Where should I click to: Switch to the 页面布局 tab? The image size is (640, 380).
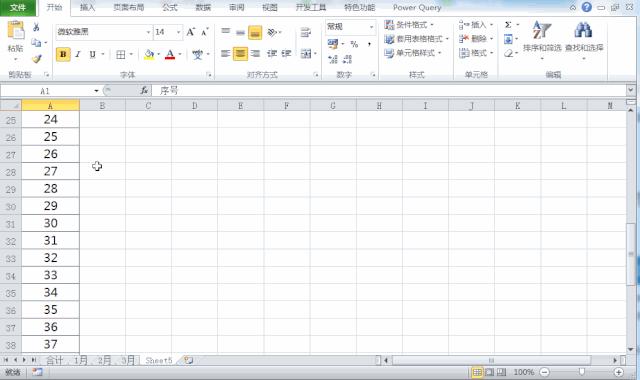[129, 7]
